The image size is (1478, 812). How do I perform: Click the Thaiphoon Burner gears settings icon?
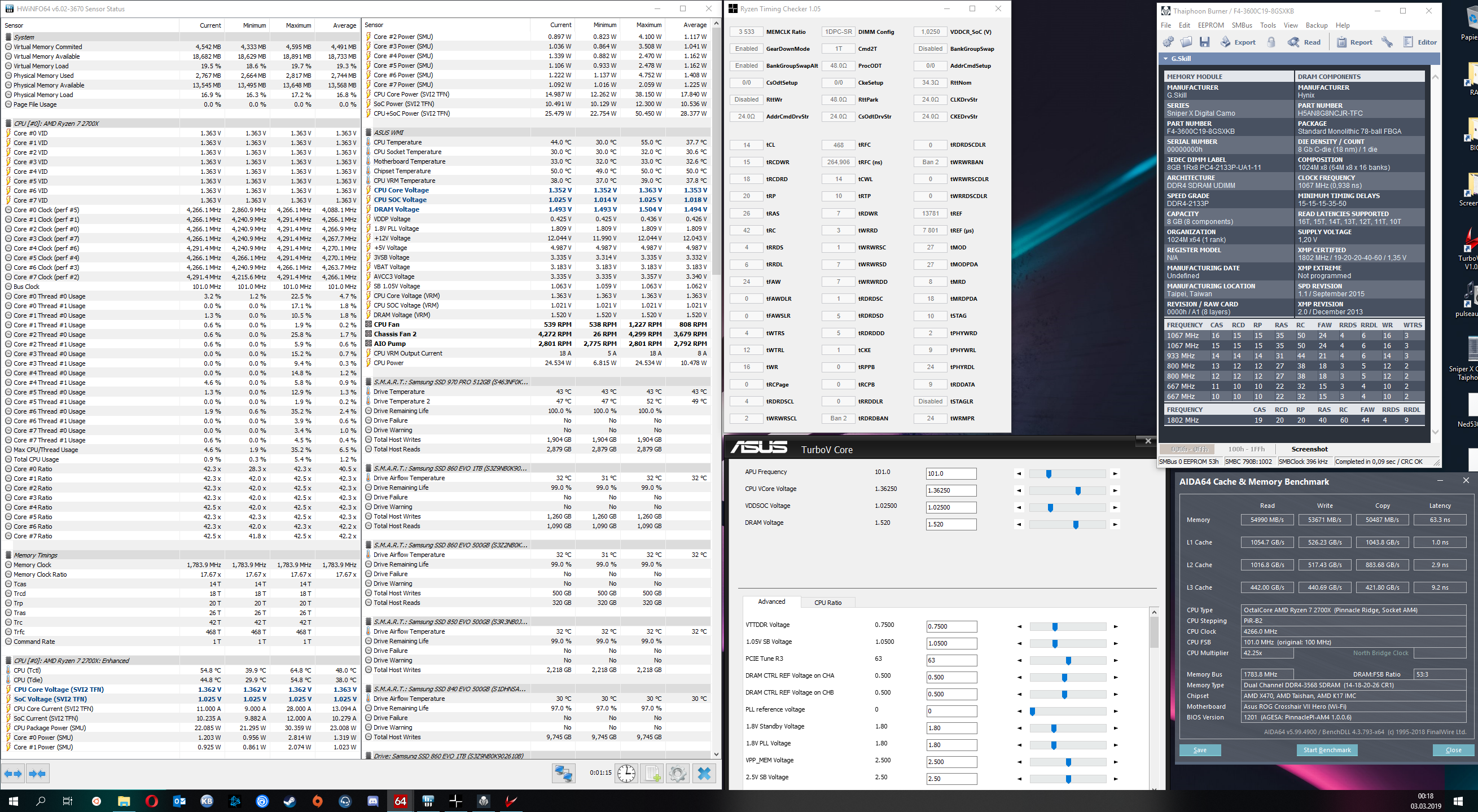point(1168,42)
